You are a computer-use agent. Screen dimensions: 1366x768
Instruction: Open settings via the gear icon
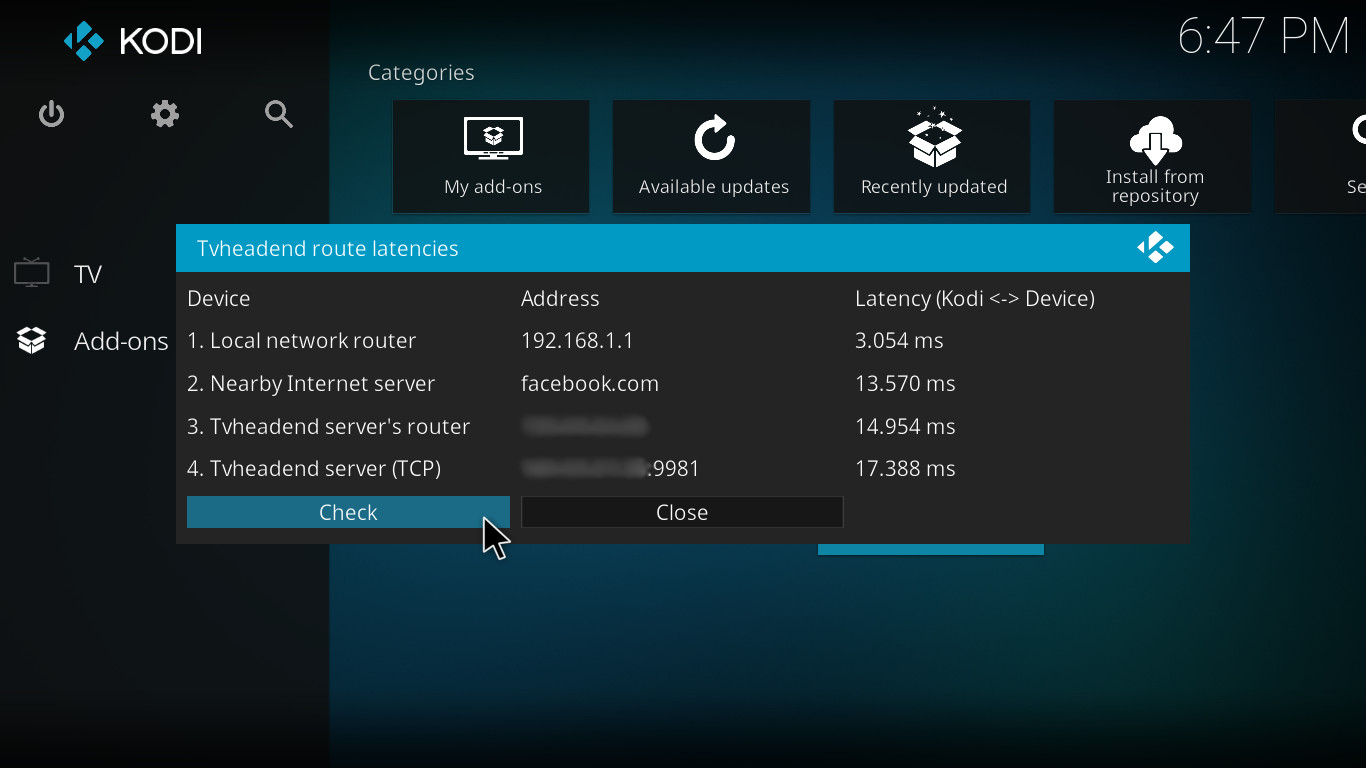tap(165, 115)
